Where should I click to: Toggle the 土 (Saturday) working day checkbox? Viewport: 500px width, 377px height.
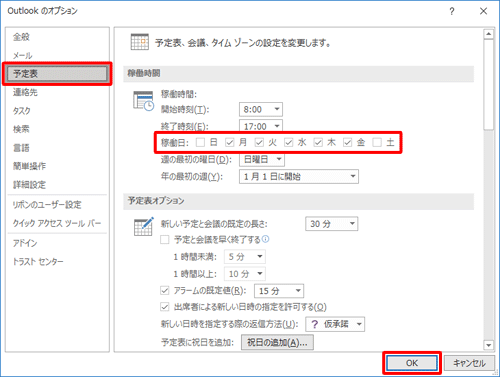[377, 143]
